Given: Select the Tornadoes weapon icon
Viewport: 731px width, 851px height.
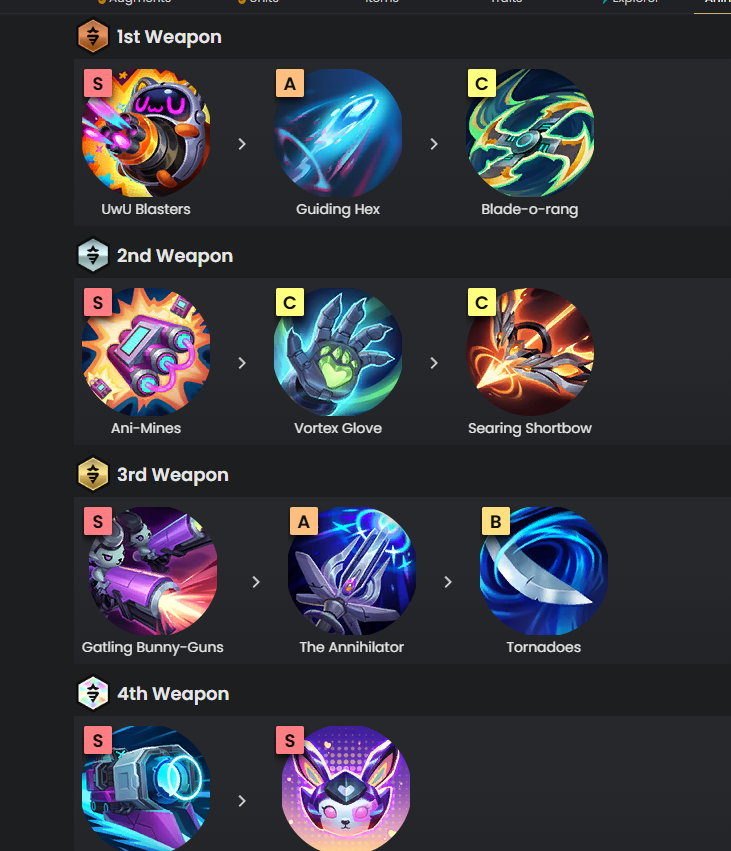Looking at the screenshot, I should pos(544,571).
